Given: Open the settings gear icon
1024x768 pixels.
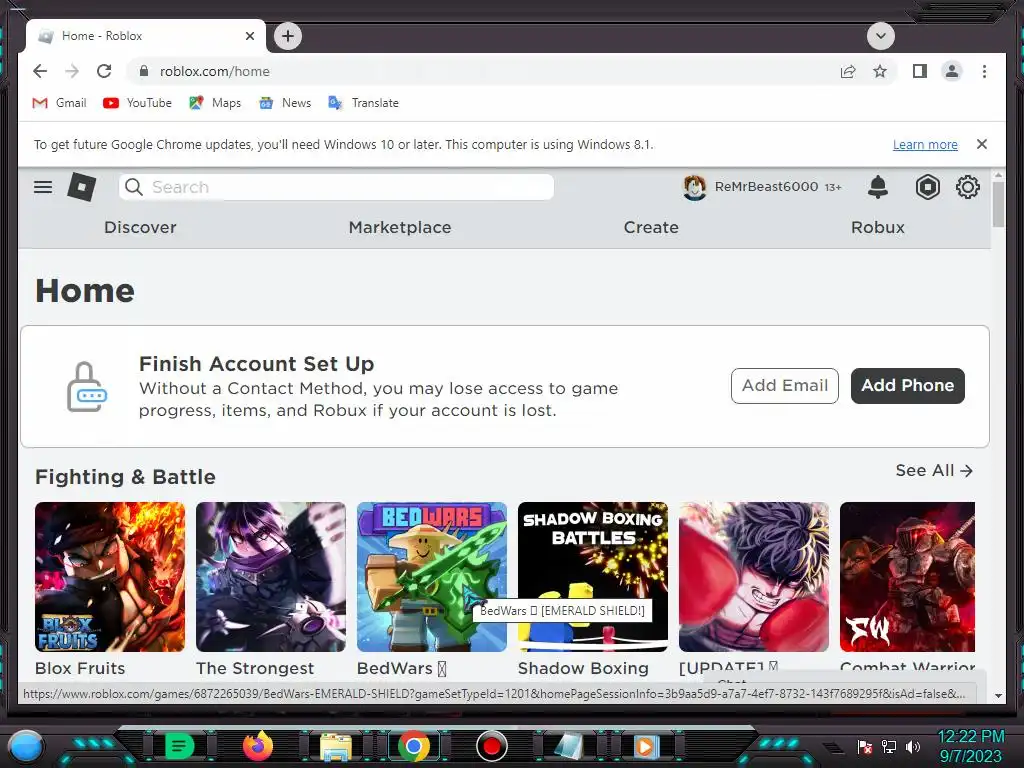Looking at the screenshot, I should pyautogui.click(x=968, y=187).
